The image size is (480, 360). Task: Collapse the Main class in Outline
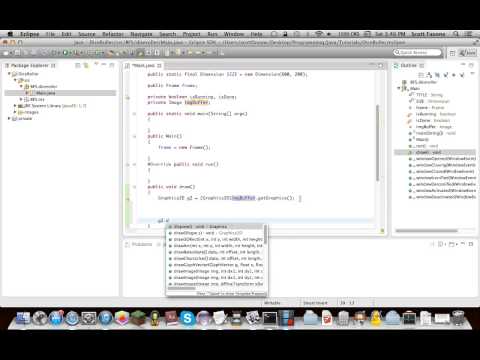pyautogui.click(x=399, y=88)
